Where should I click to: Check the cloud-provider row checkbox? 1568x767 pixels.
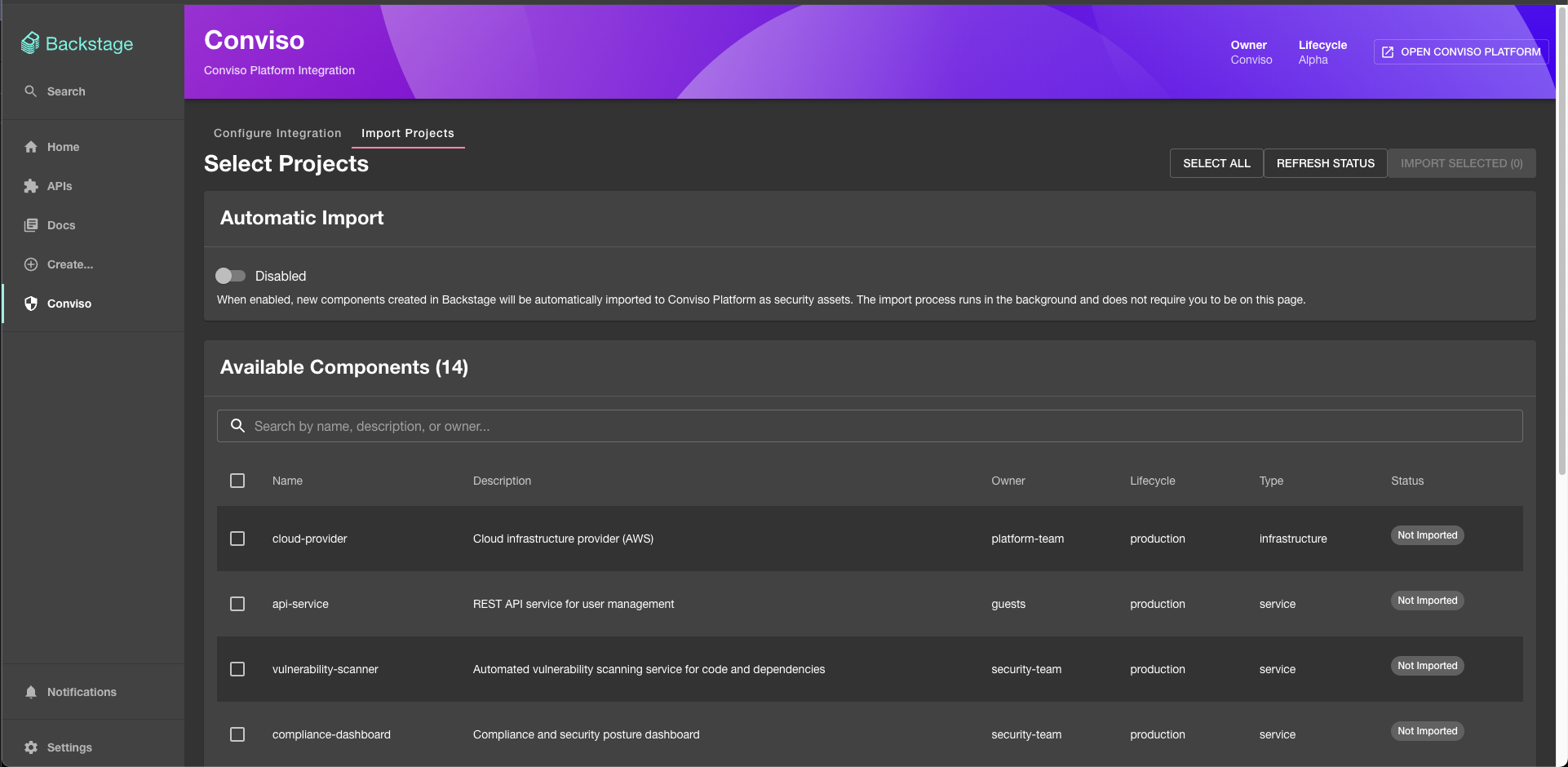click(x=237, y=539)
